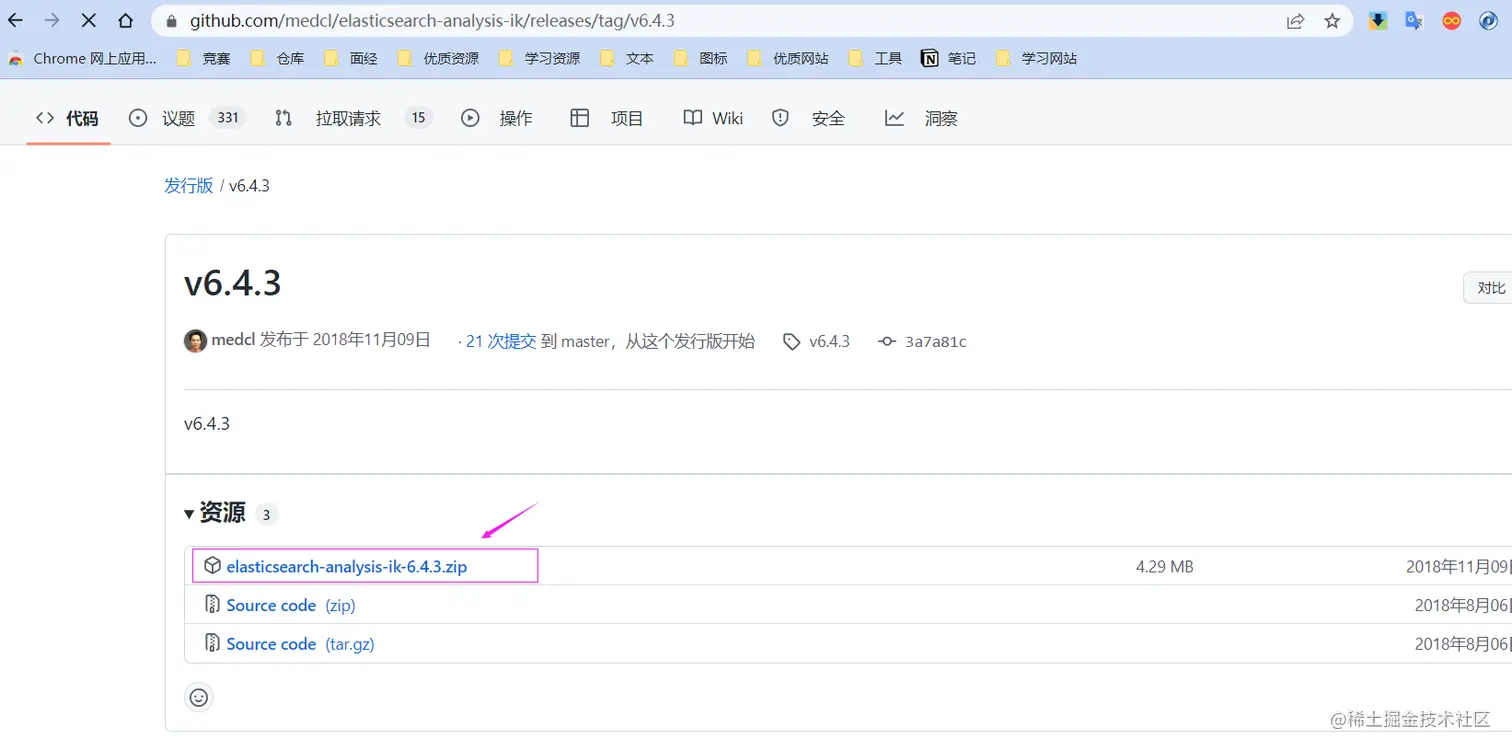
Task: Click the browser forward arrow
Action: point(52,20)
